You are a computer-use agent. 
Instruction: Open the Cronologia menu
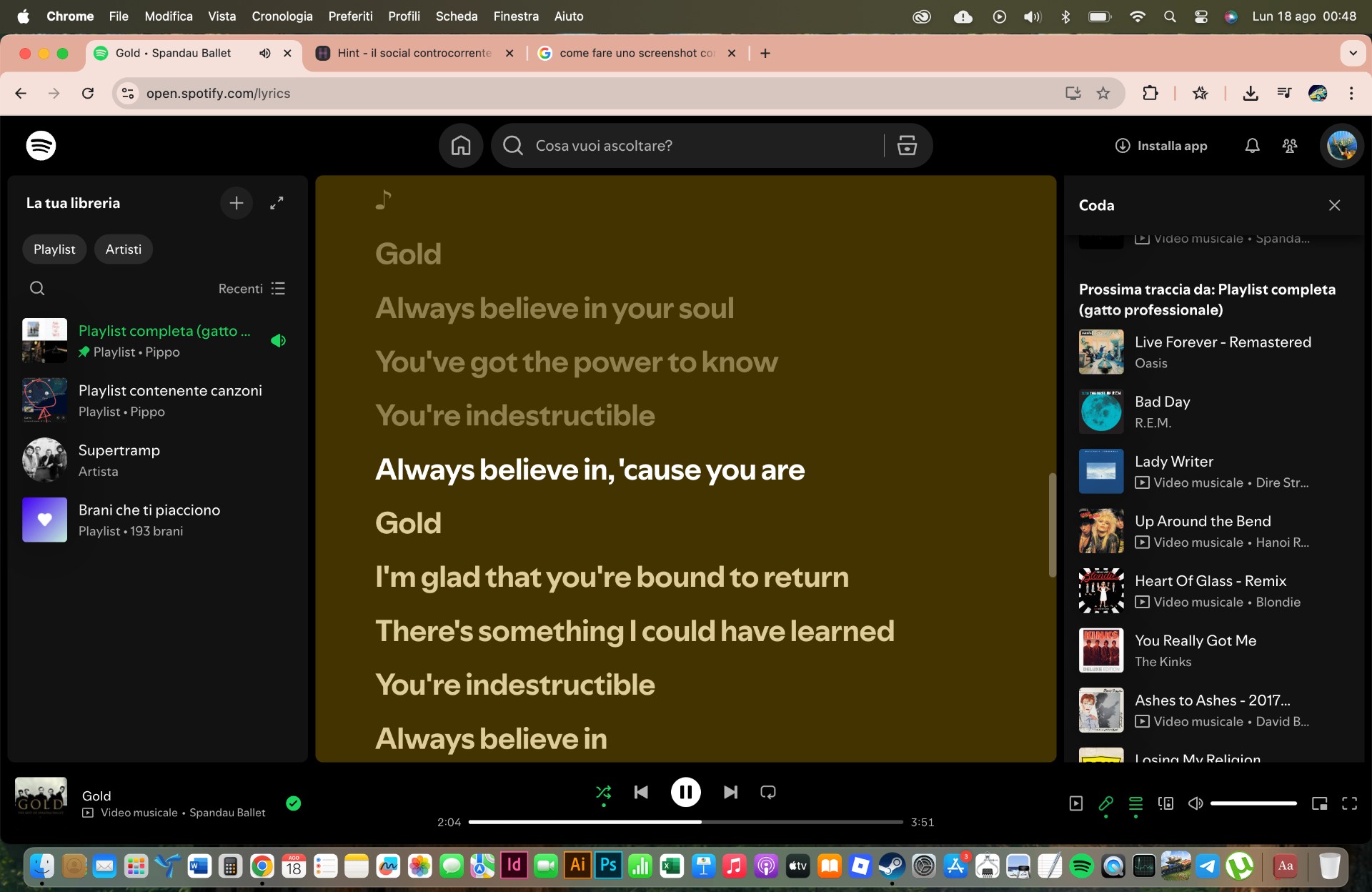[x=282, y=16]
